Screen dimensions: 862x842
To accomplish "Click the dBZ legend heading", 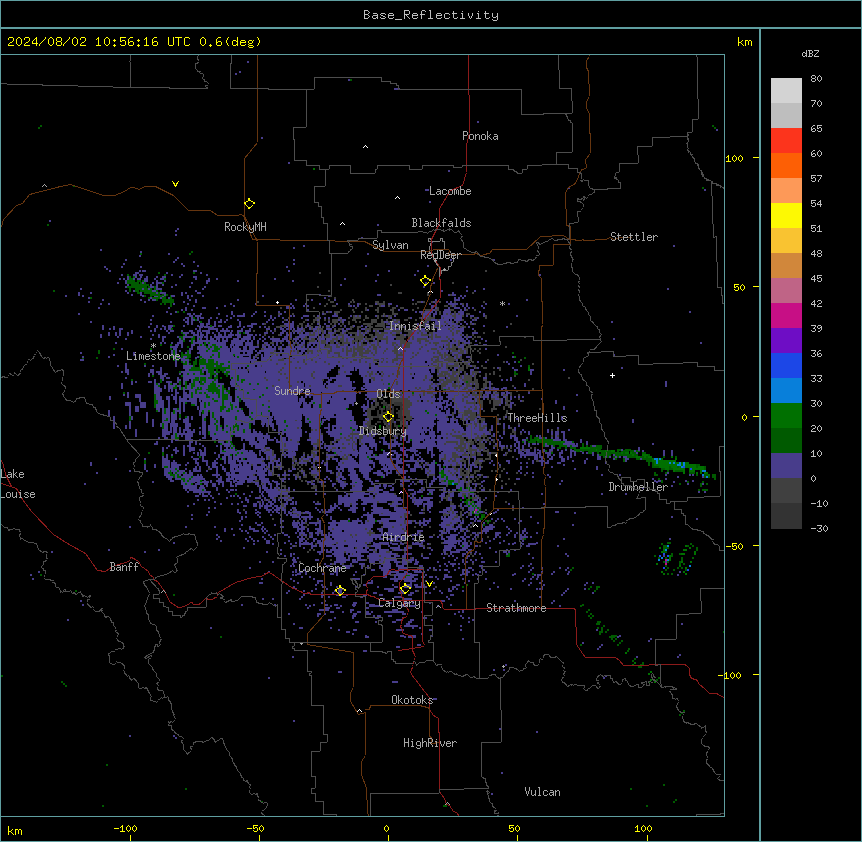I will (x=810, y=54).
